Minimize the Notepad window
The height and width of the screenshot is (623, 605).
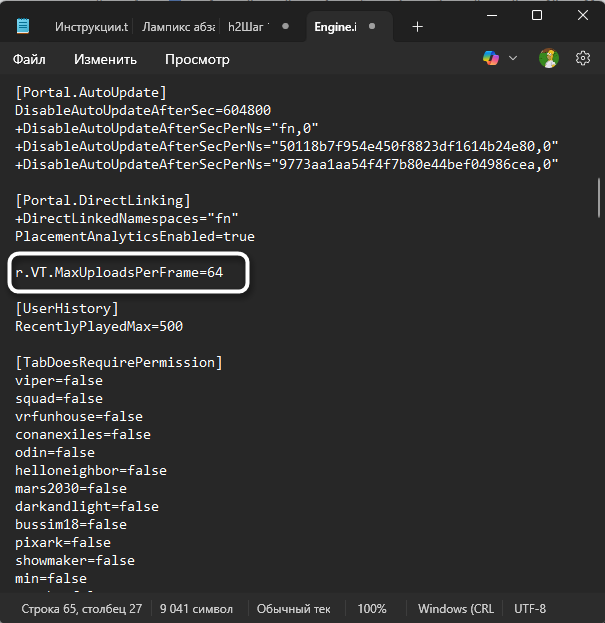click(x=492, y=15)
